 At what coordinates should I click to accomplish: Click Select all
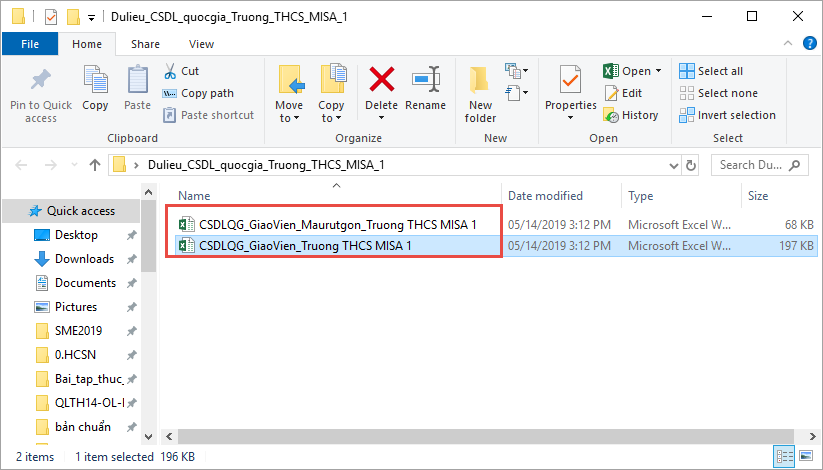pos(711,71)
